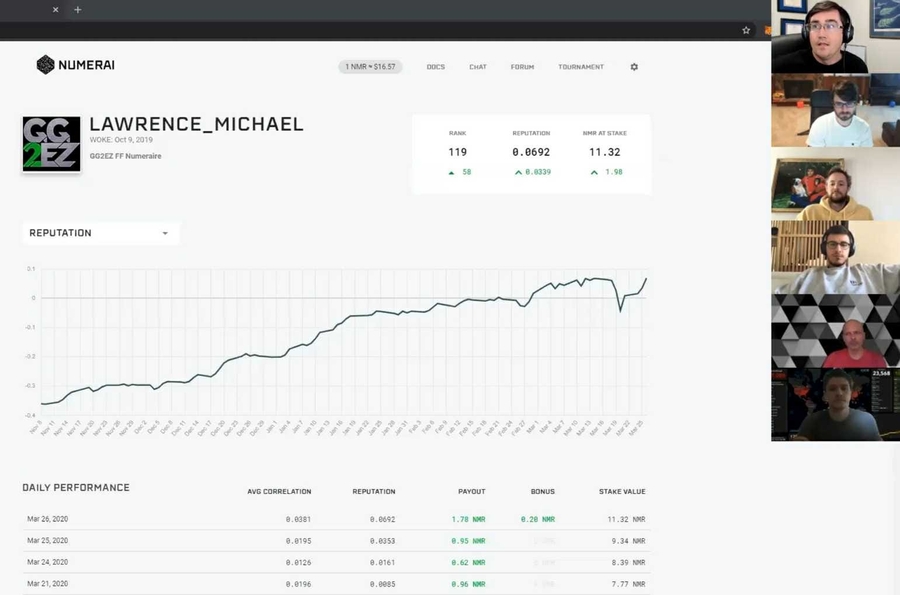Open the Forum link

pos(522,67)
